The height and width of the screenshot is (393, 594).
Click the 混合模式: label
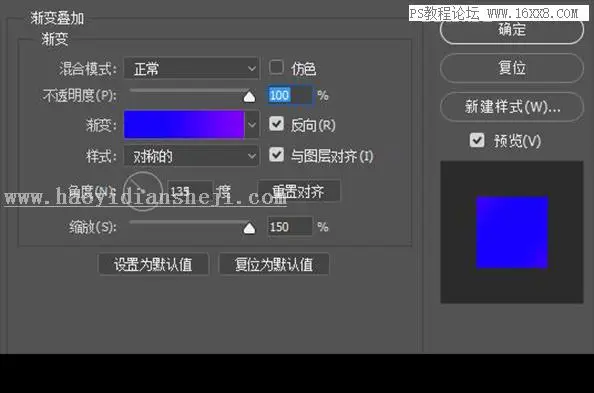click(x=88, y=69)
